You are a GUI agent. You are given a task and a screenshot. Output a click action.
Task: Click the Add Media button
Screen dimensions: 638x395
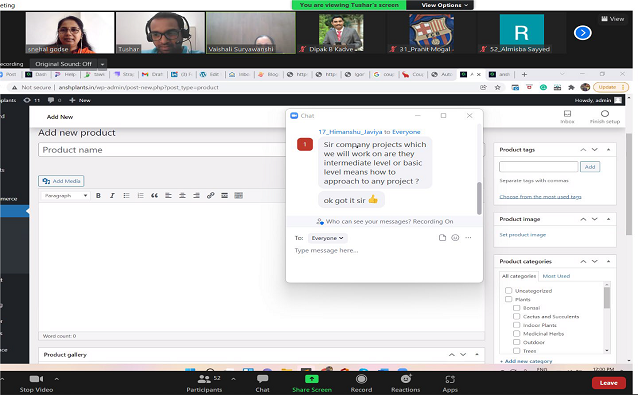click(x=61, y=181)
